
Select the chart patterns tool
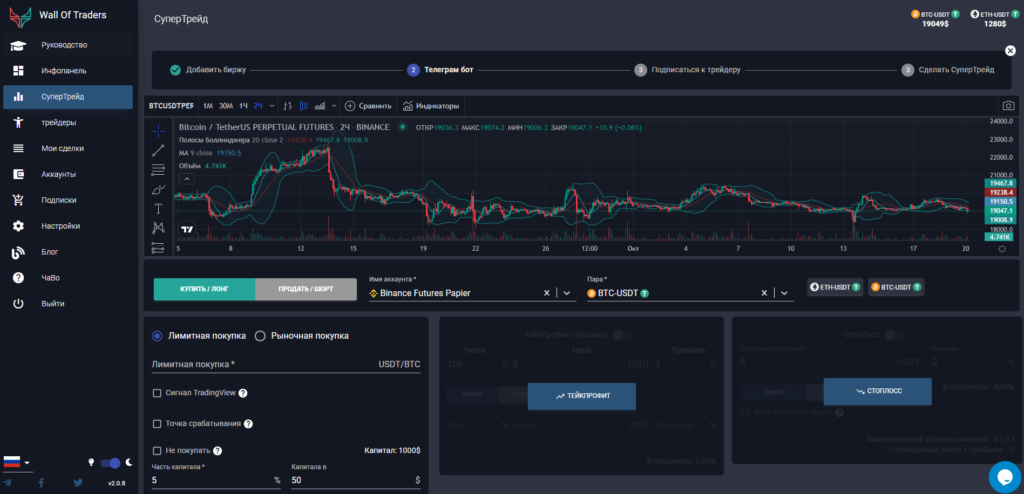[x=158, y=227]
